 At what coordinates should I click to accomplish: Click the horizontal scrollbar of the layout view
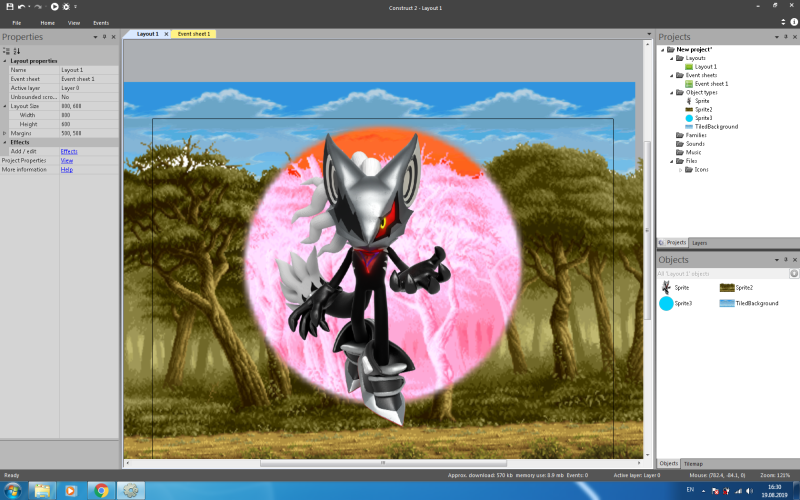pyautogui.click(x=383, y=463)
